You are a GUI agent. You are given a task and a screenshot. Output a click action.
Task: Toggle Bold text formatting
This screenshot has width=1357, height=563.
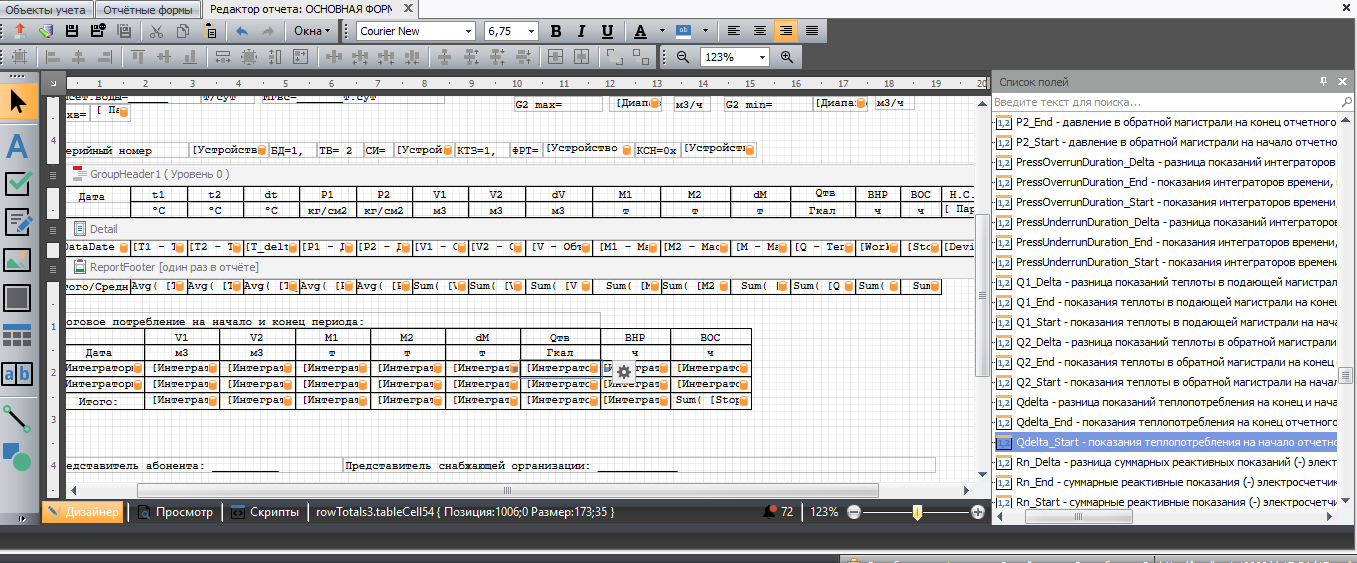point(556,31)
